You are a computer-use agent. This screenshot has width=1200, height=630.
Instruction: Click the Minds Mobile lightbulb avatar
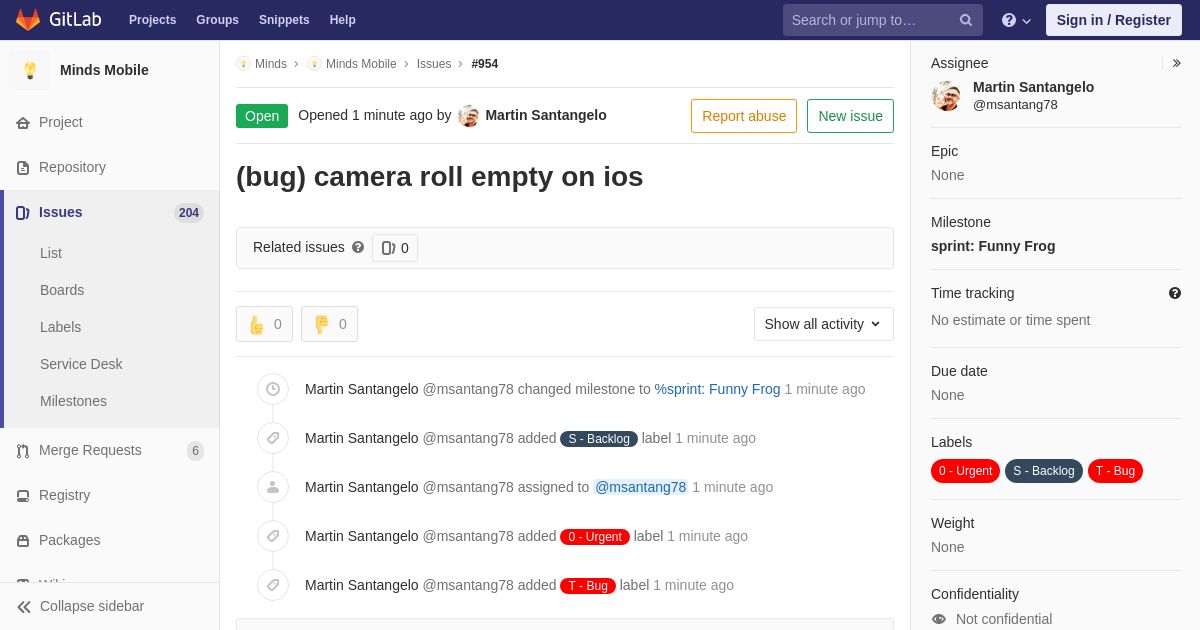coord(30,70)
